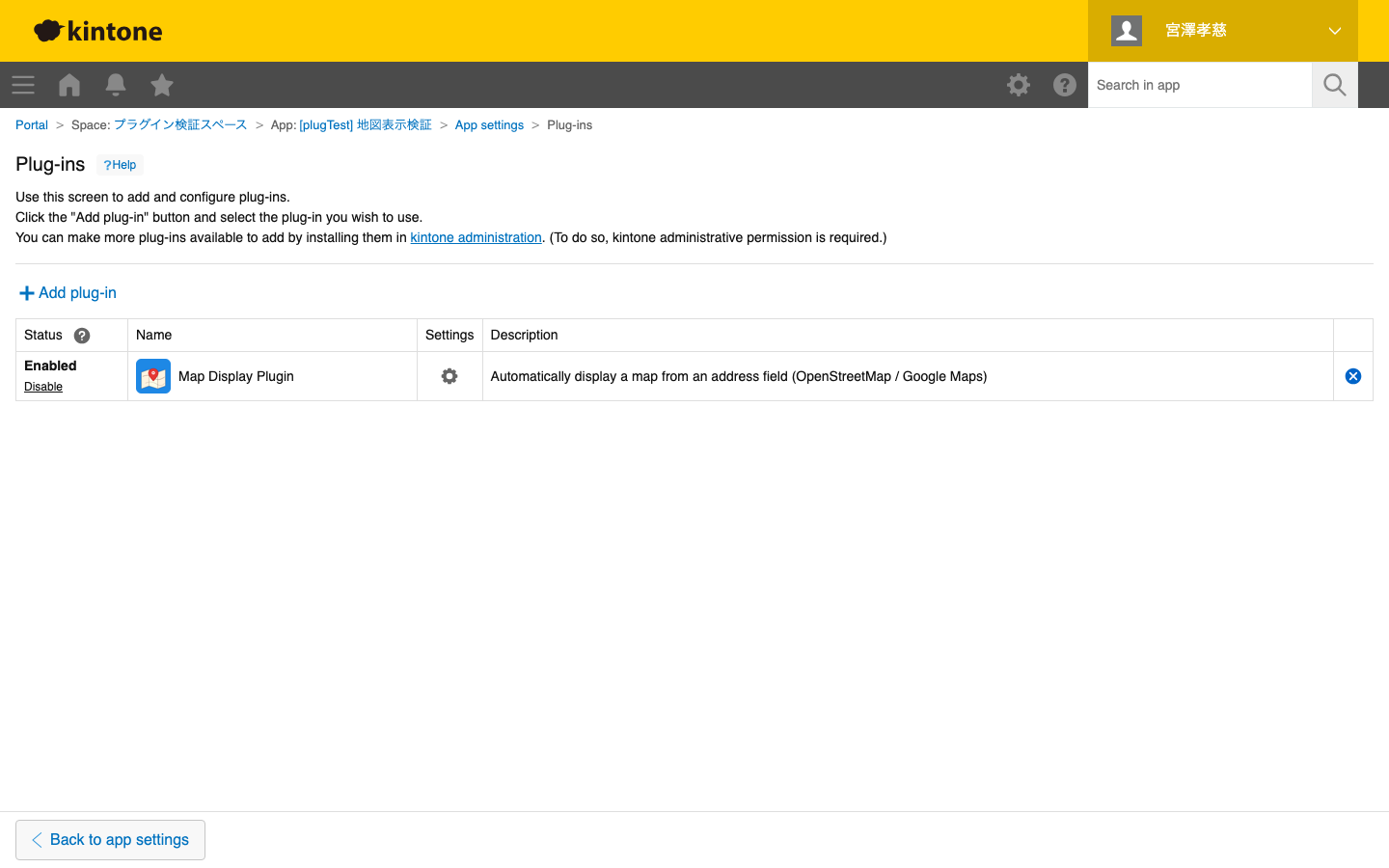Focus the Search in app field

pyautogui.click(x=1200, y=85)
